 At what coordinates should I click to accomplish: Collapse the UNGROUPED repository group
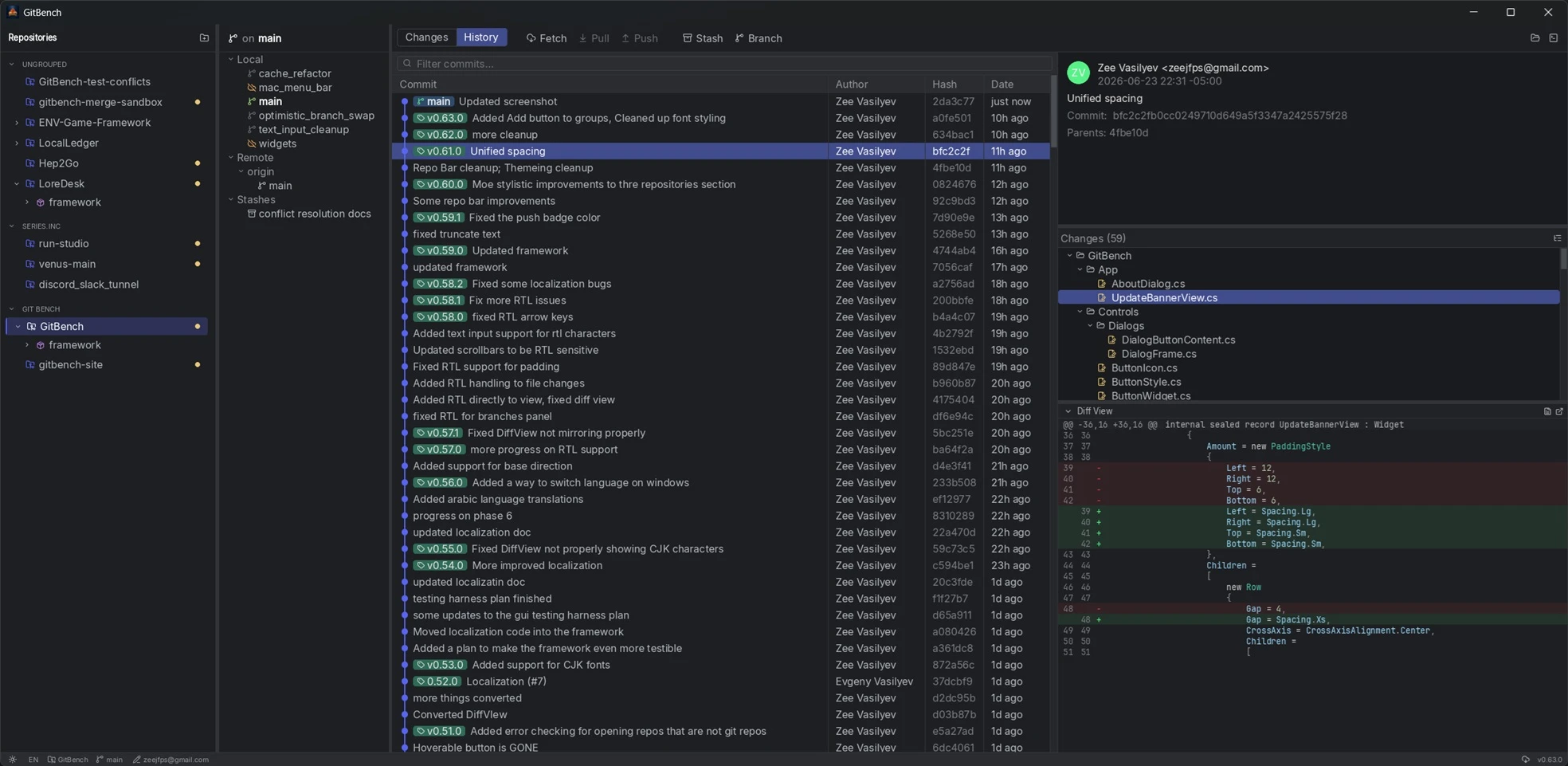click(x=11, y=64)
